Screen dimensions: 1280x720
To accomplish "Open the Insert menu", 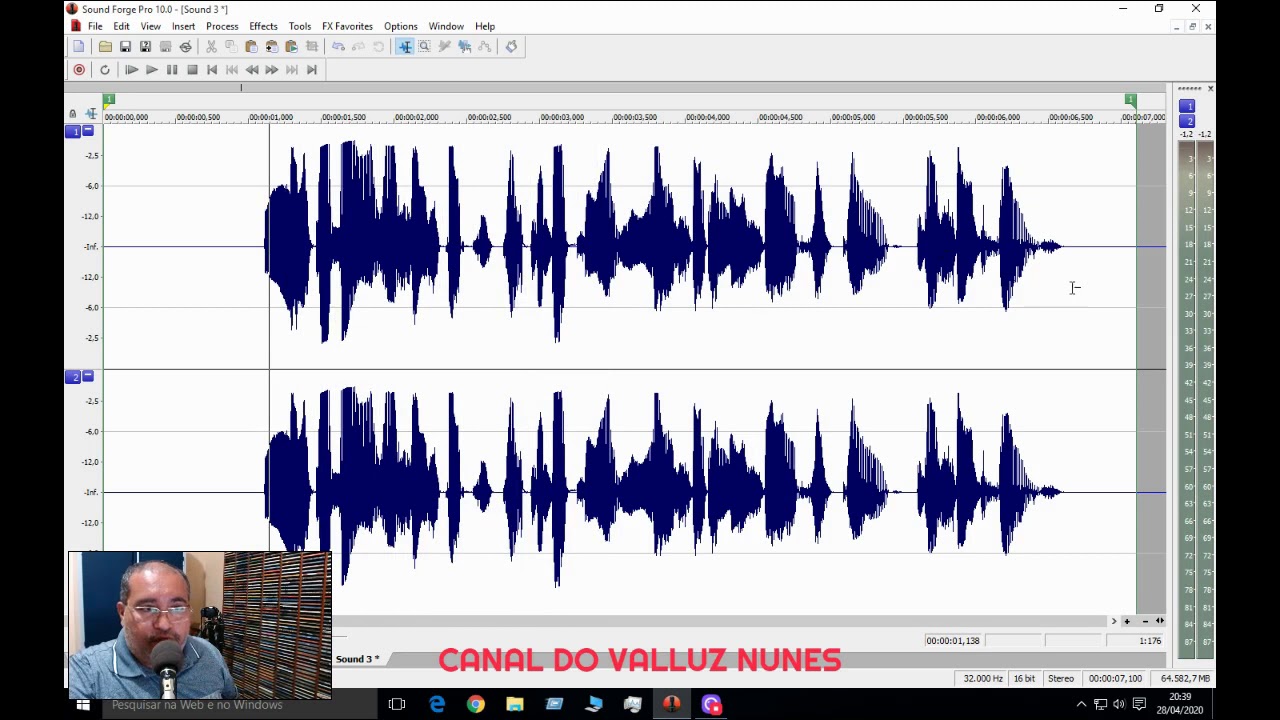I will pos(183,26).
